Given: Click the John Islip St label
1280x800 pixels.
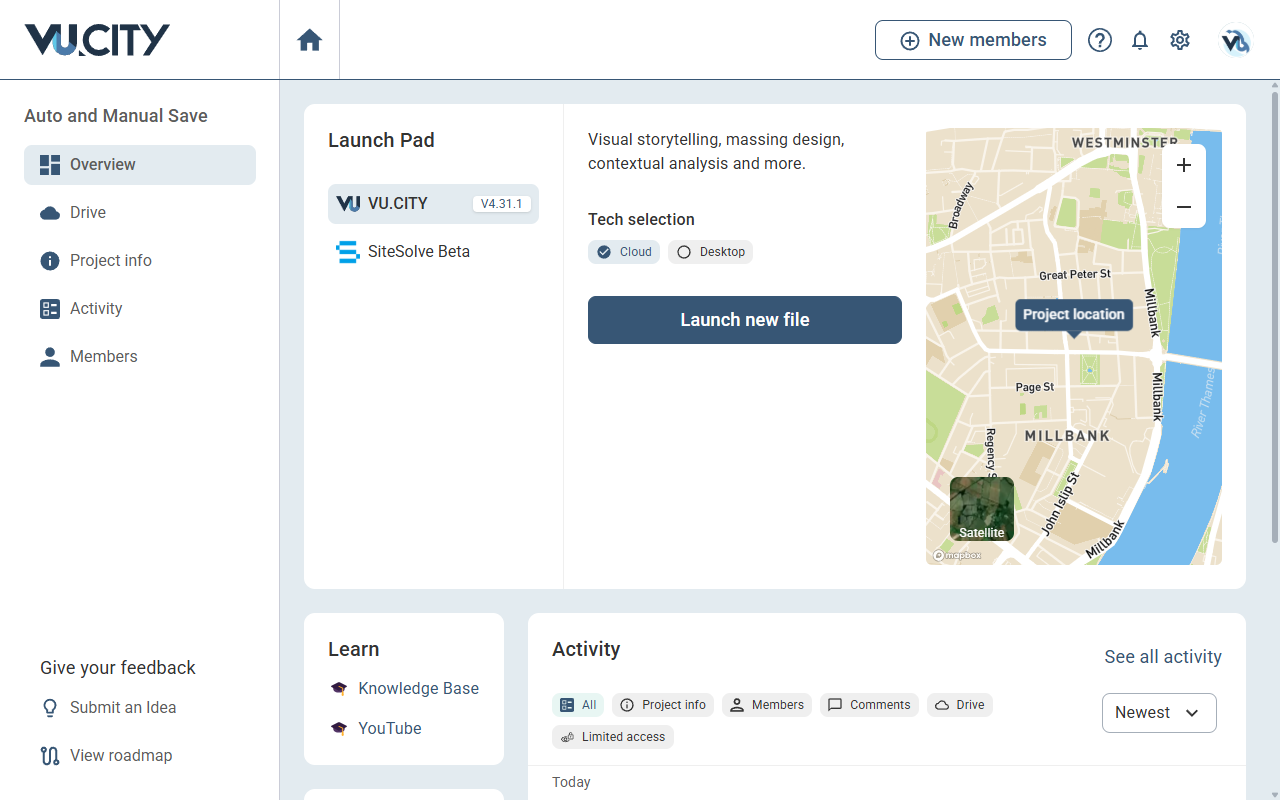Looking at the screenshot, I should [1060, 503].
